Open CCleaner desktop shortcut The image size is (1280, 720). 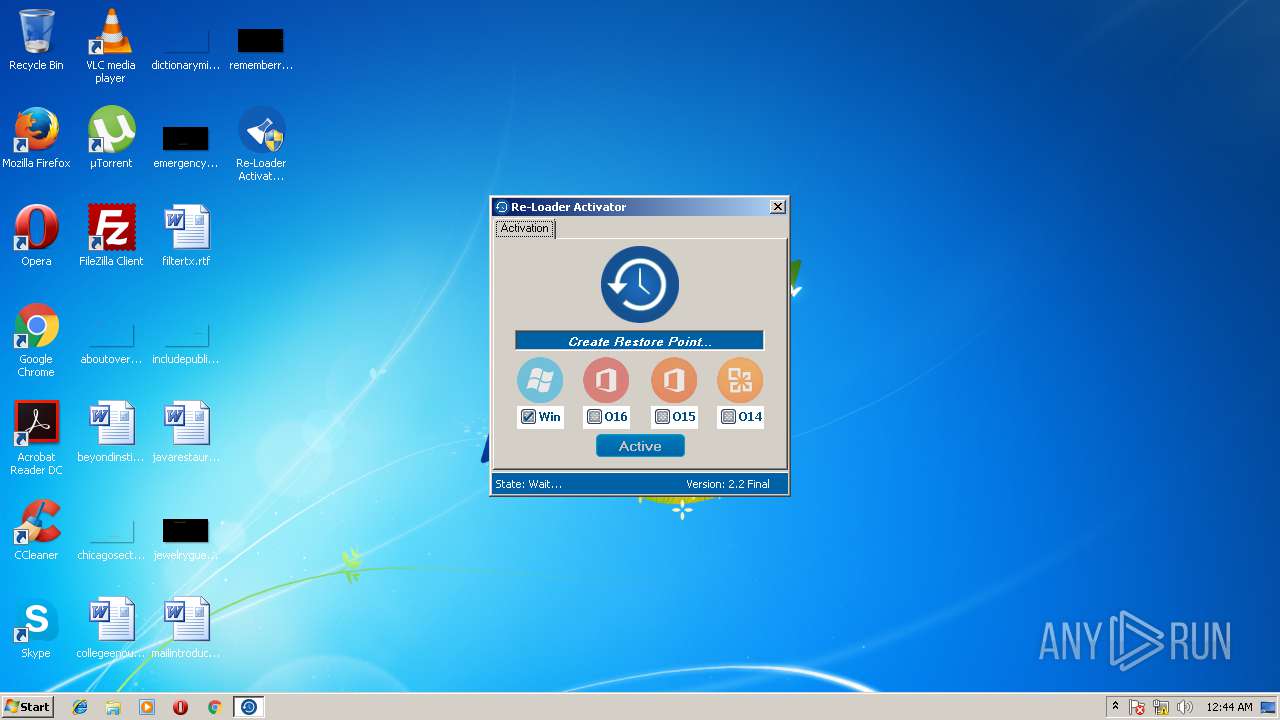pos(36,530)
